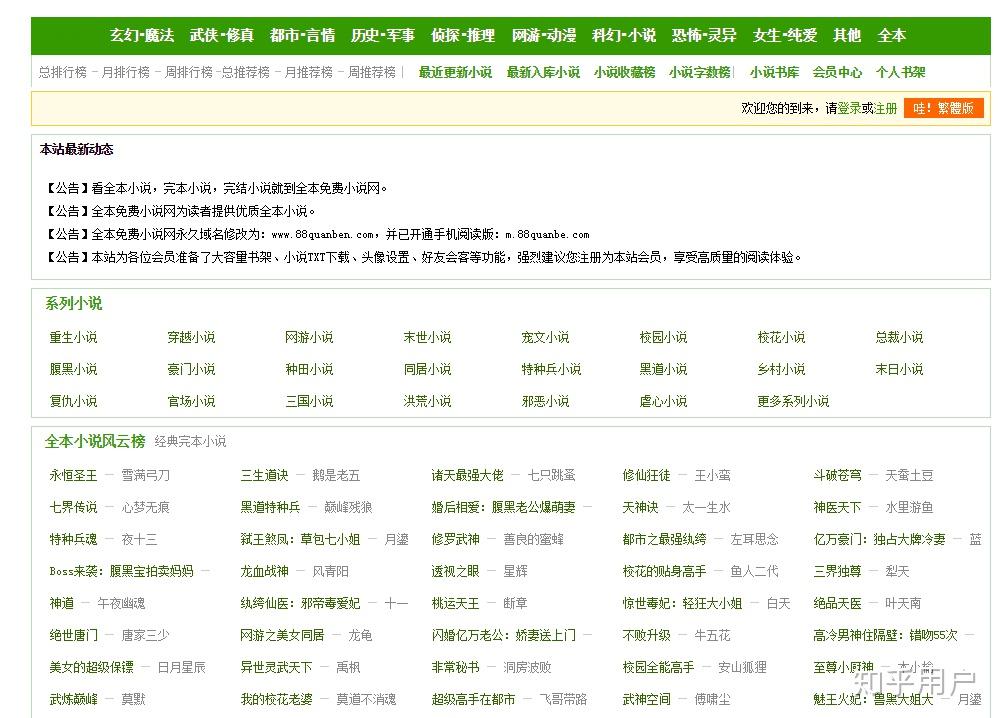Open 总推荐榜 link

click(245, 72)
